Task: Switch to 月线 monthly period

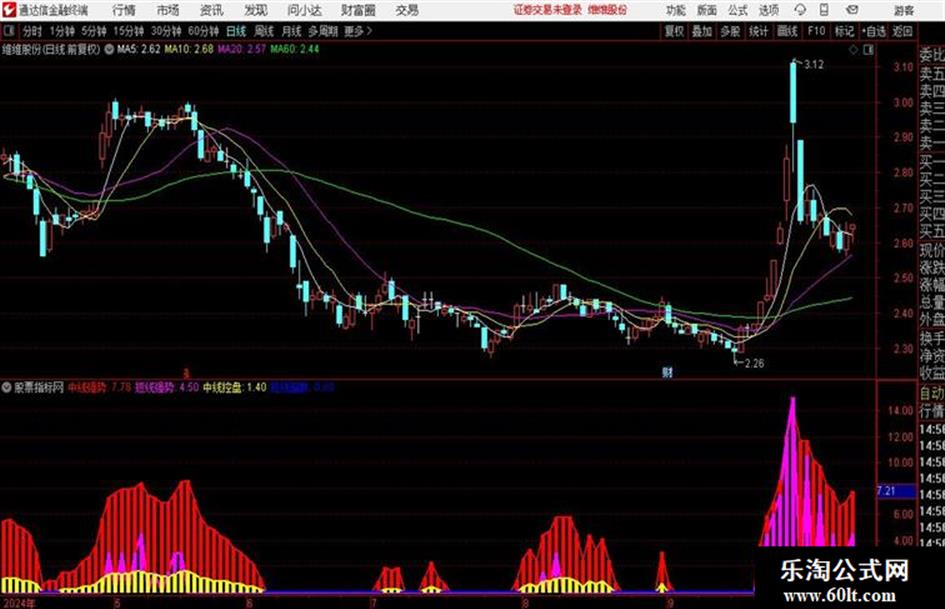Action: click(x=291, y=31)
